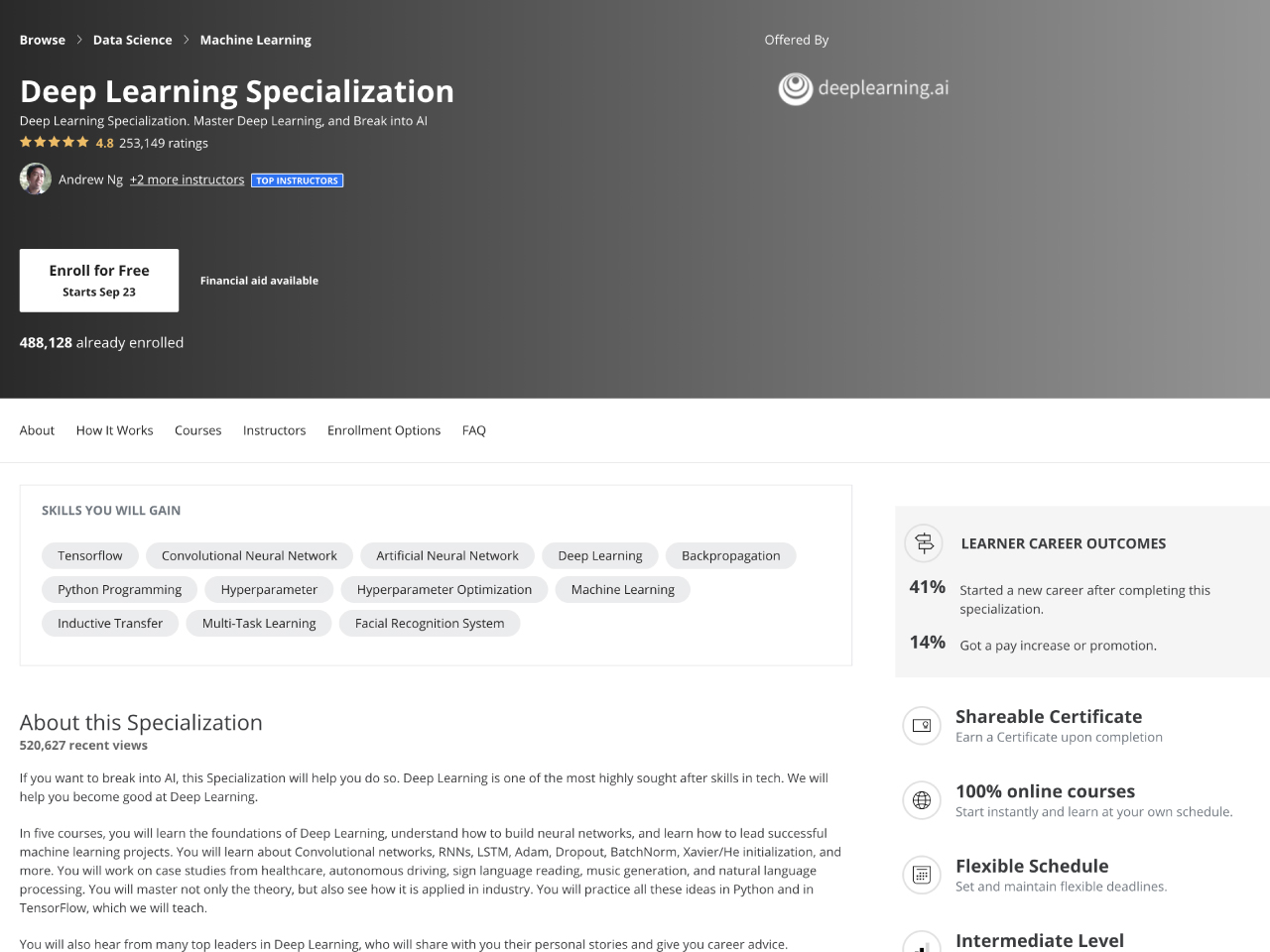1270x952 pixels.
Task: Click Andrew Ng's instructor avatar
Action: pos(36,178)
